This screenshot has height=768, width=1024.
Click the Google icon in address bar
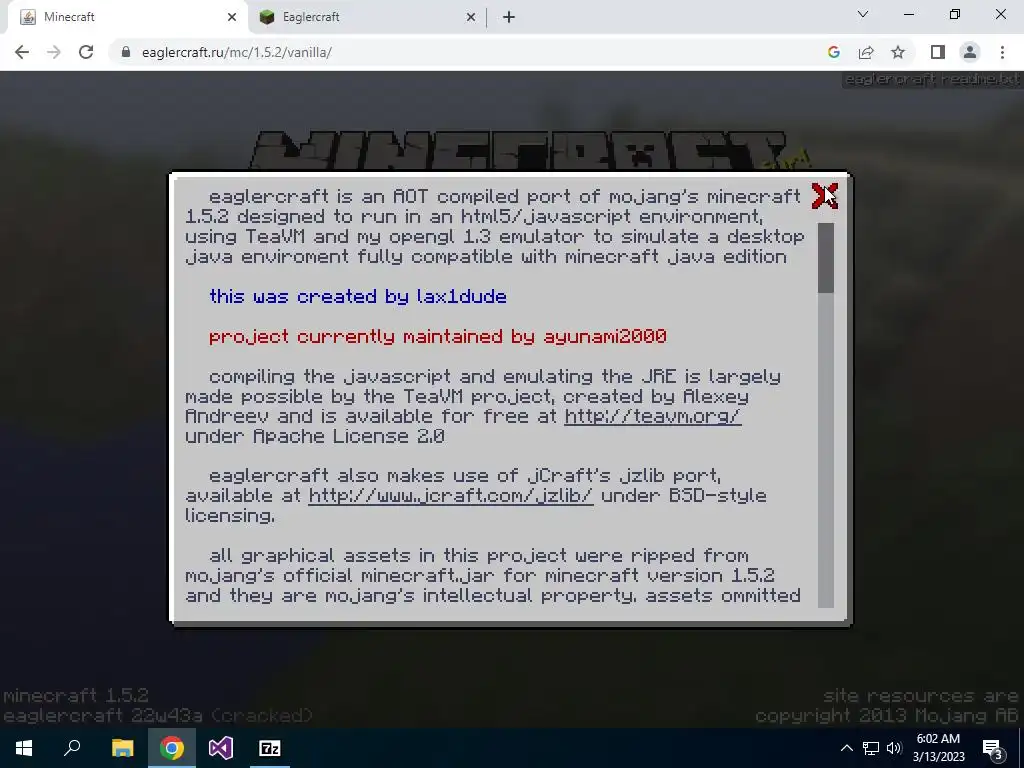click(833, 52)
